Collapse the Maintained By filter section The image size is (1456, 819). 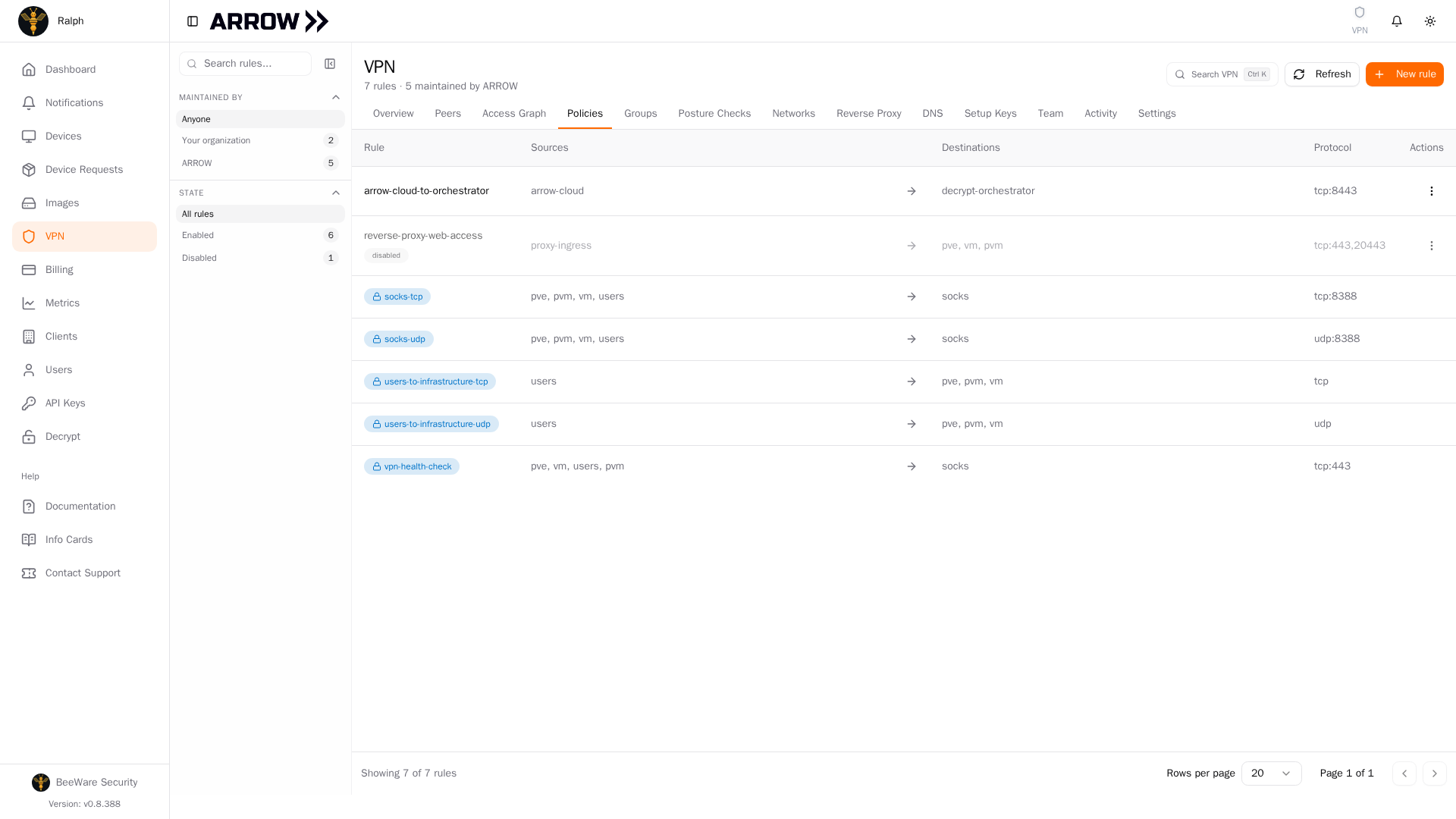click(x=336, y=97)
